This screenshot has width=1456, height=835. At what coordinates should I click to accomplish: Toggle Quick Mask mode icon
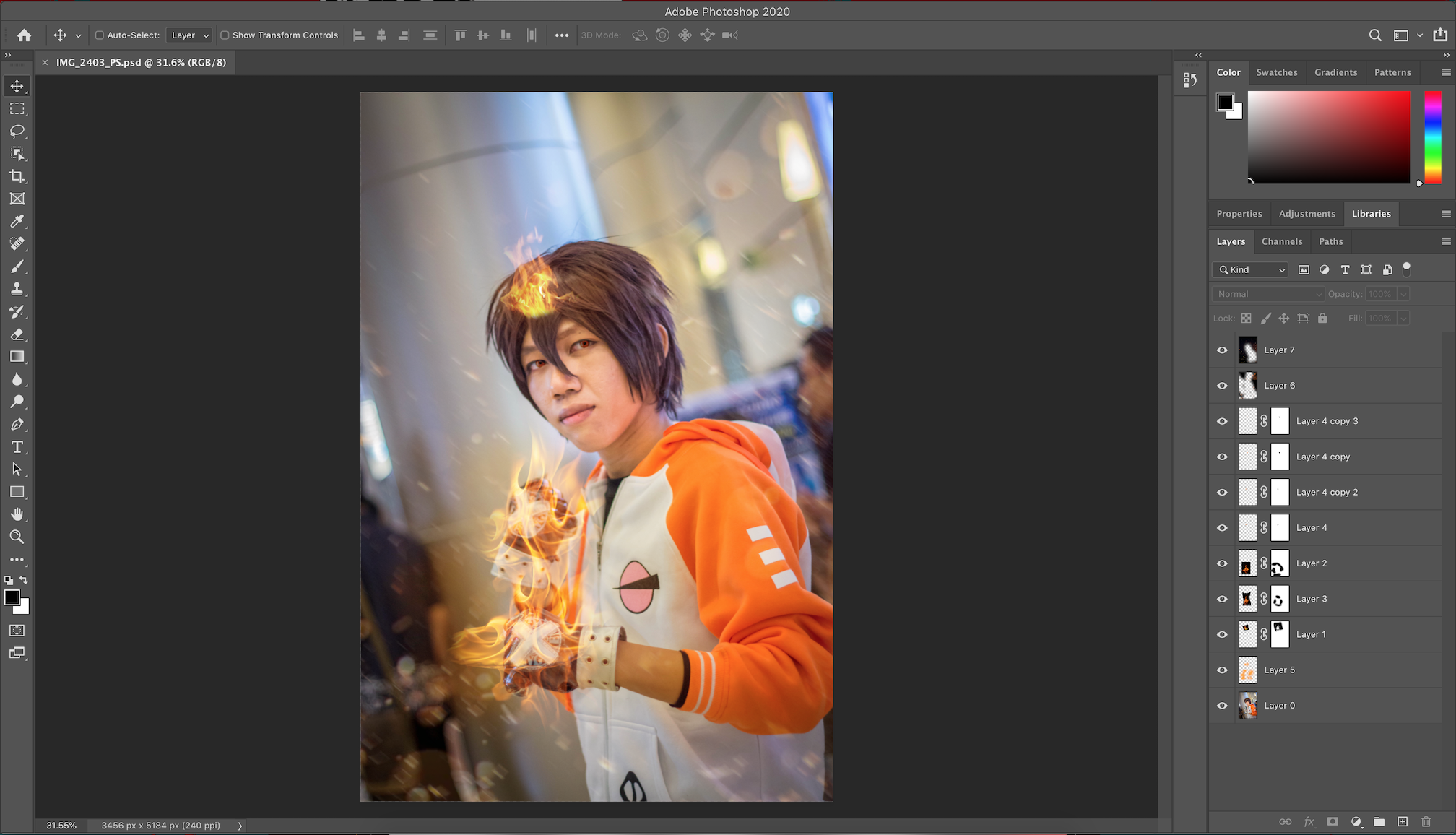pos(17,631)
